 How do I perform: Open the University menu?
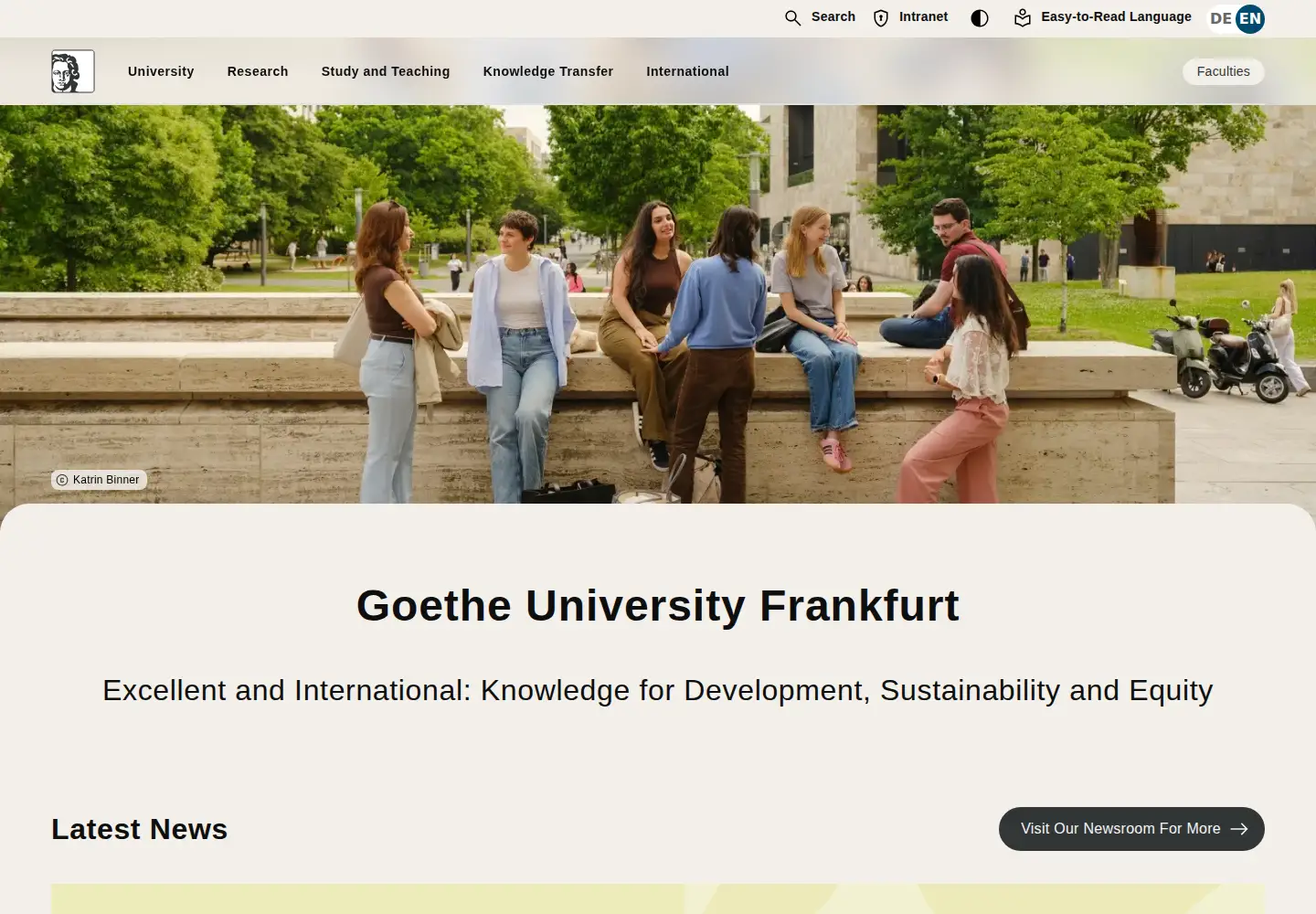point(161,71)
